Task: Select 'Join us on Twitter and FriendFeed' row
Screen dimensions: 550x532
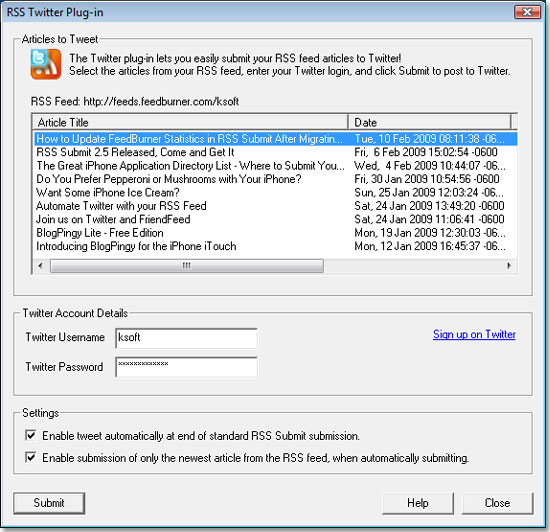Action: click(x=275, y=220)
